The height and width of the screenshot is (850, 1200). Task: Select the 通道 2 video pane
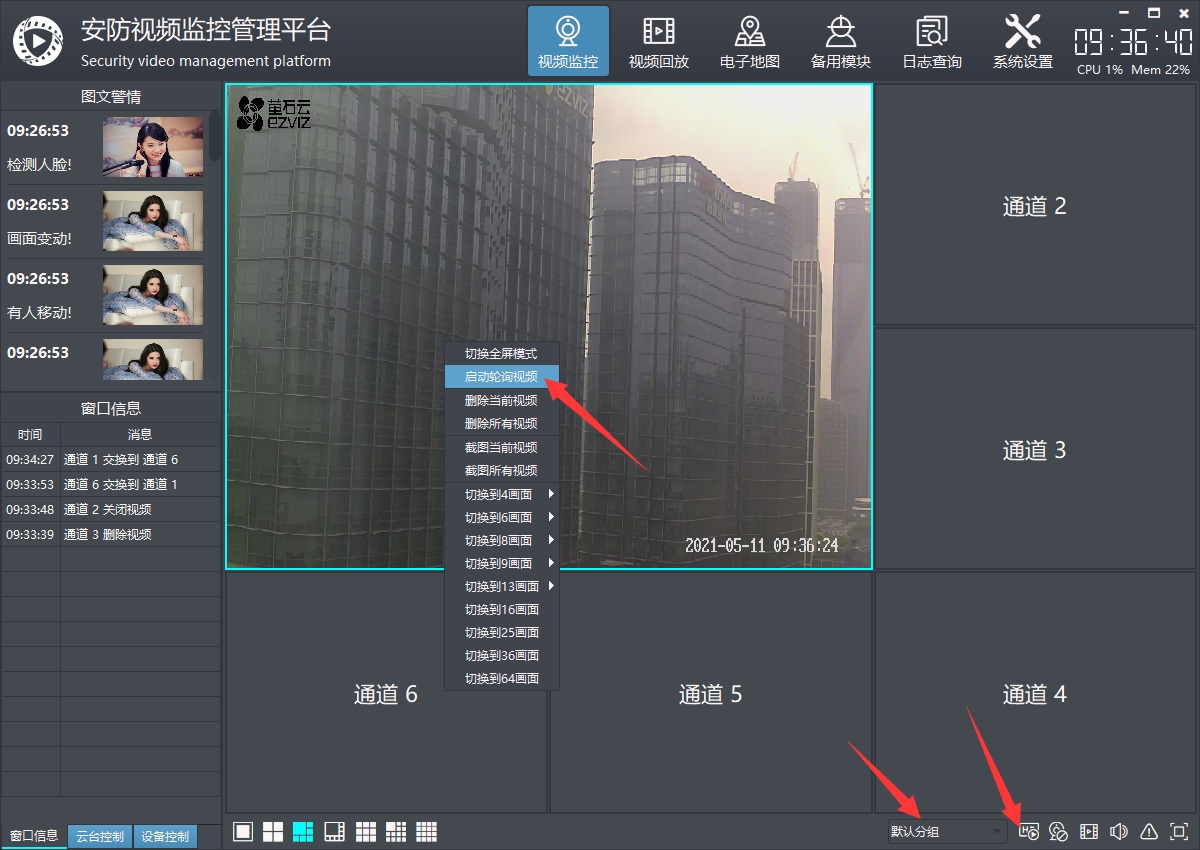tap(1034, 206)
